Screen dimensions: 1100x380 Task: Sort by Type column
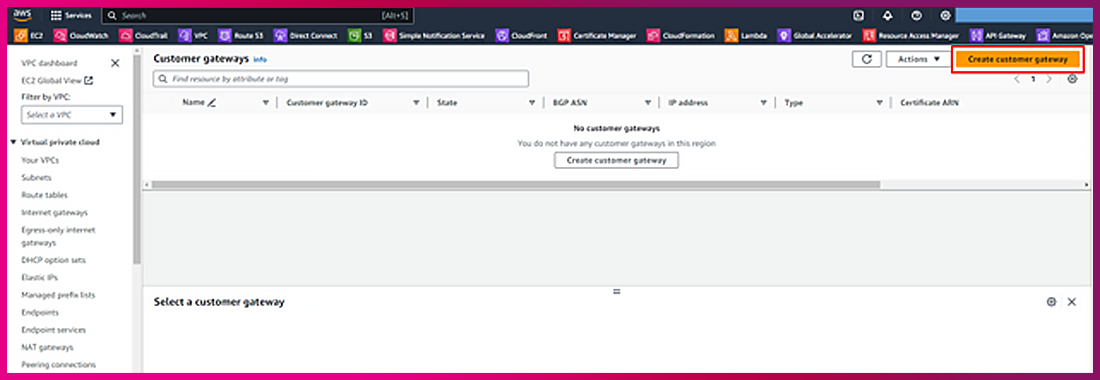tap(880, 103)
